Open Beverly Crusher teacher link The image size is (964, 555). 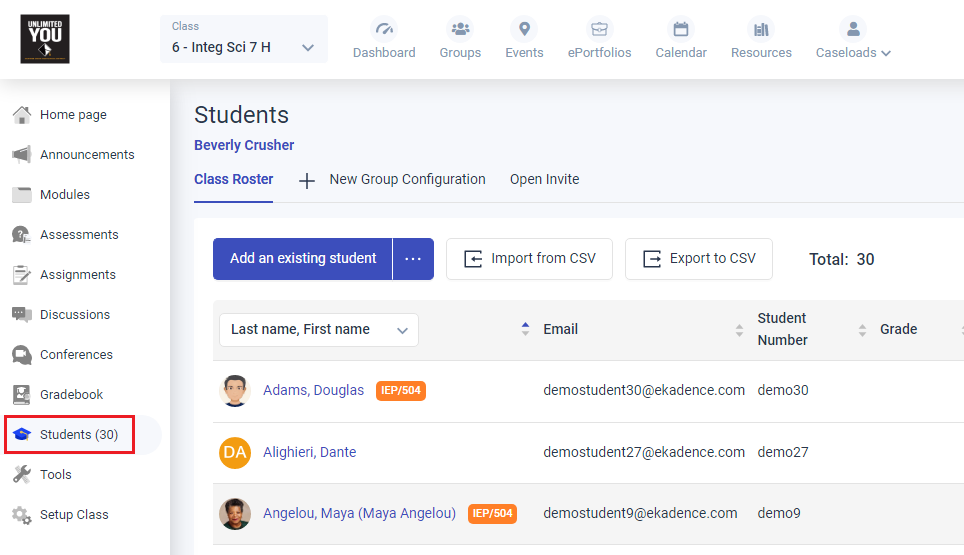pyautogui.click(x=244, y=145)
